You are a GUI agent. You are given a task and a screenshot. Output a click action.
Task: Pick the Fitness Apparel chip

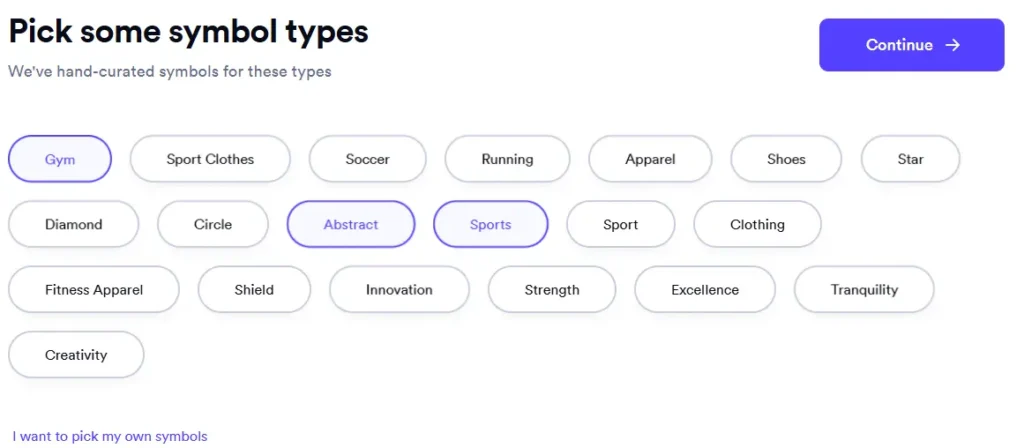click(94, 290)
